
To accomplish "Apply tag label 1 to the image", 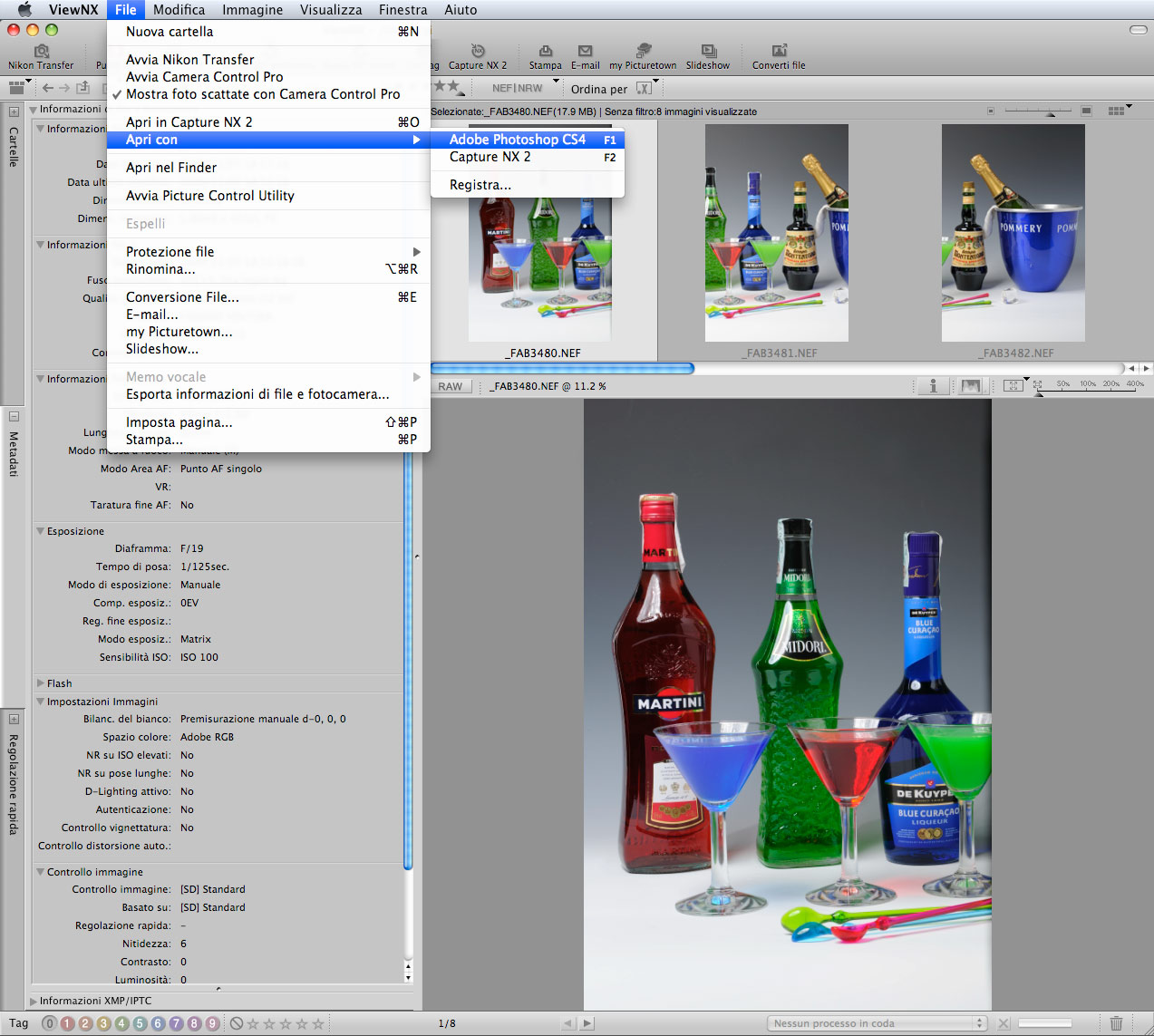I will (x=67, y=1023).
